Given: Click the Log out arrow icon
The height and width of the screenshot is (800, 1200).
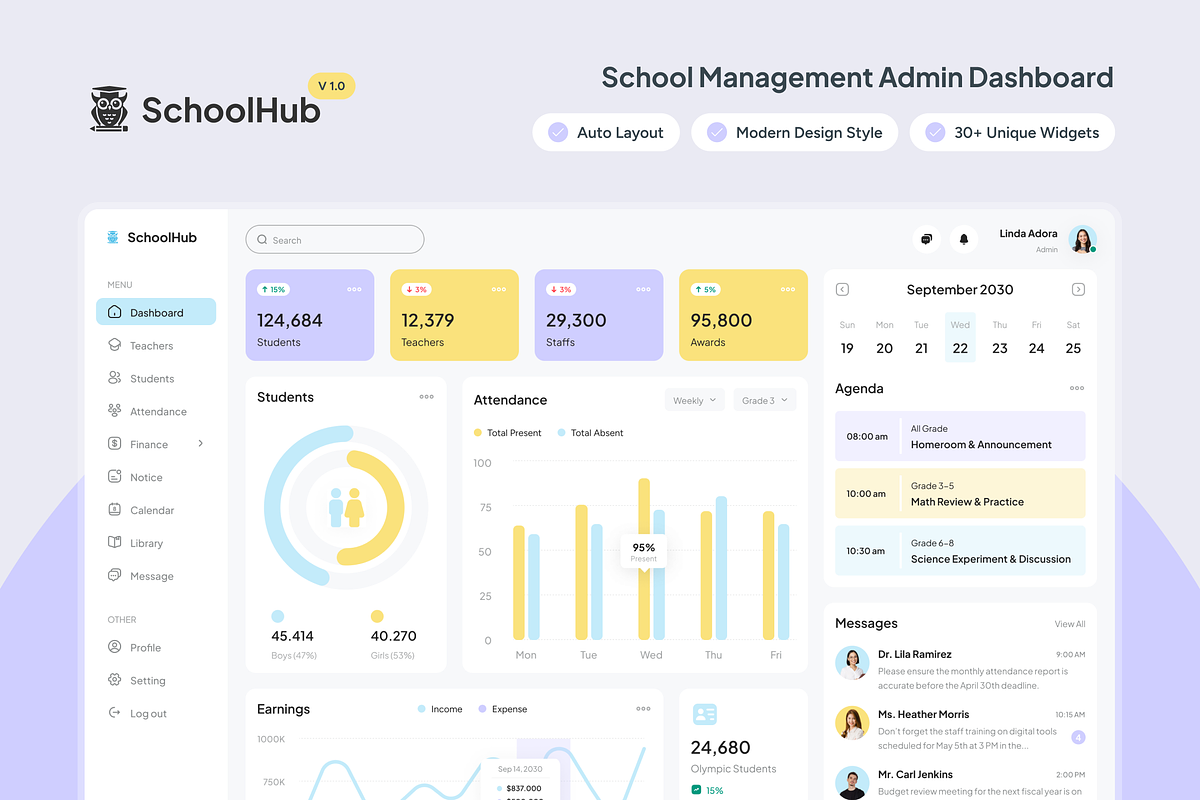Looking at the screenshot, I should (x=114, y=713).
